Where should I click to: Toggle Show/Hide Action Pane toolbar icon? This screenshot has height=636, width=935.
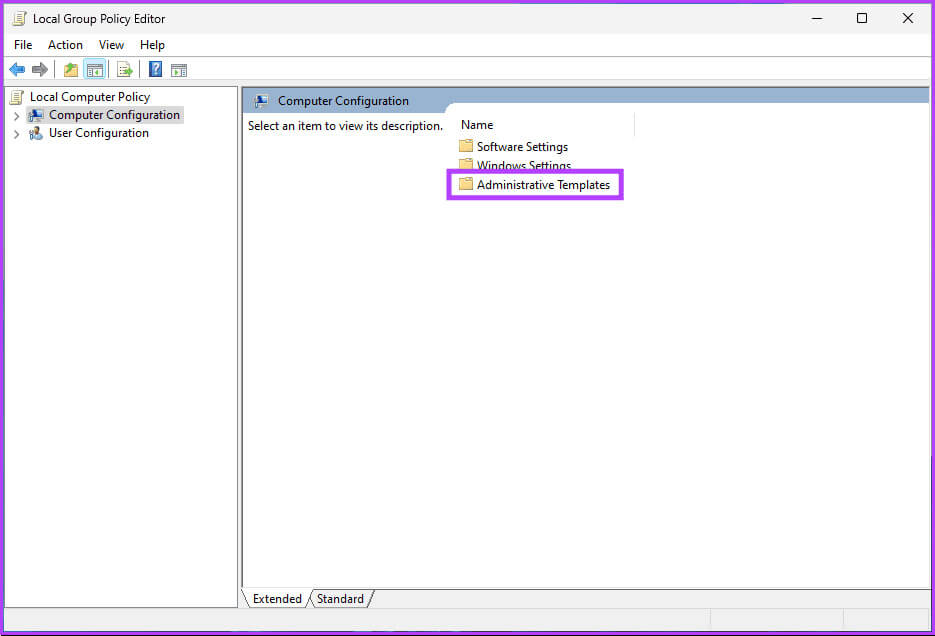click(x=179, y=70)
